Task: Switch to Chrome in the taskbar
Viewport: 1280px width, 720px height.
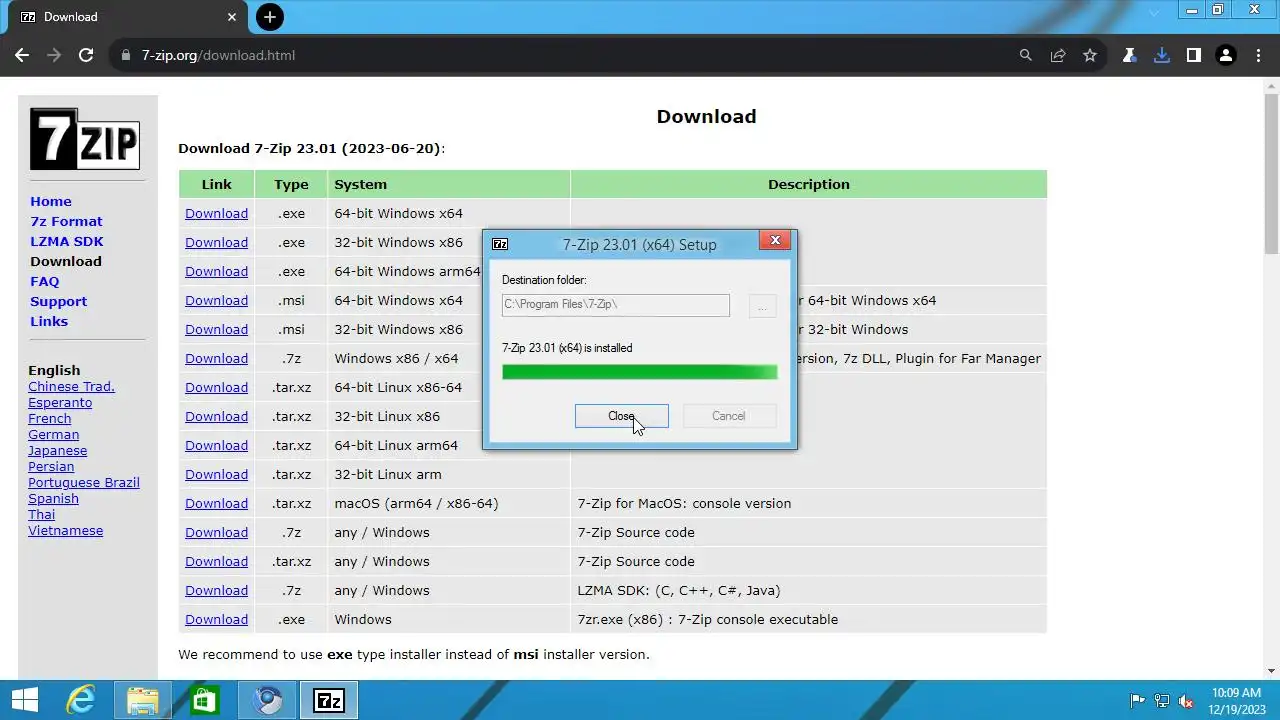Action: click(267, 701)
